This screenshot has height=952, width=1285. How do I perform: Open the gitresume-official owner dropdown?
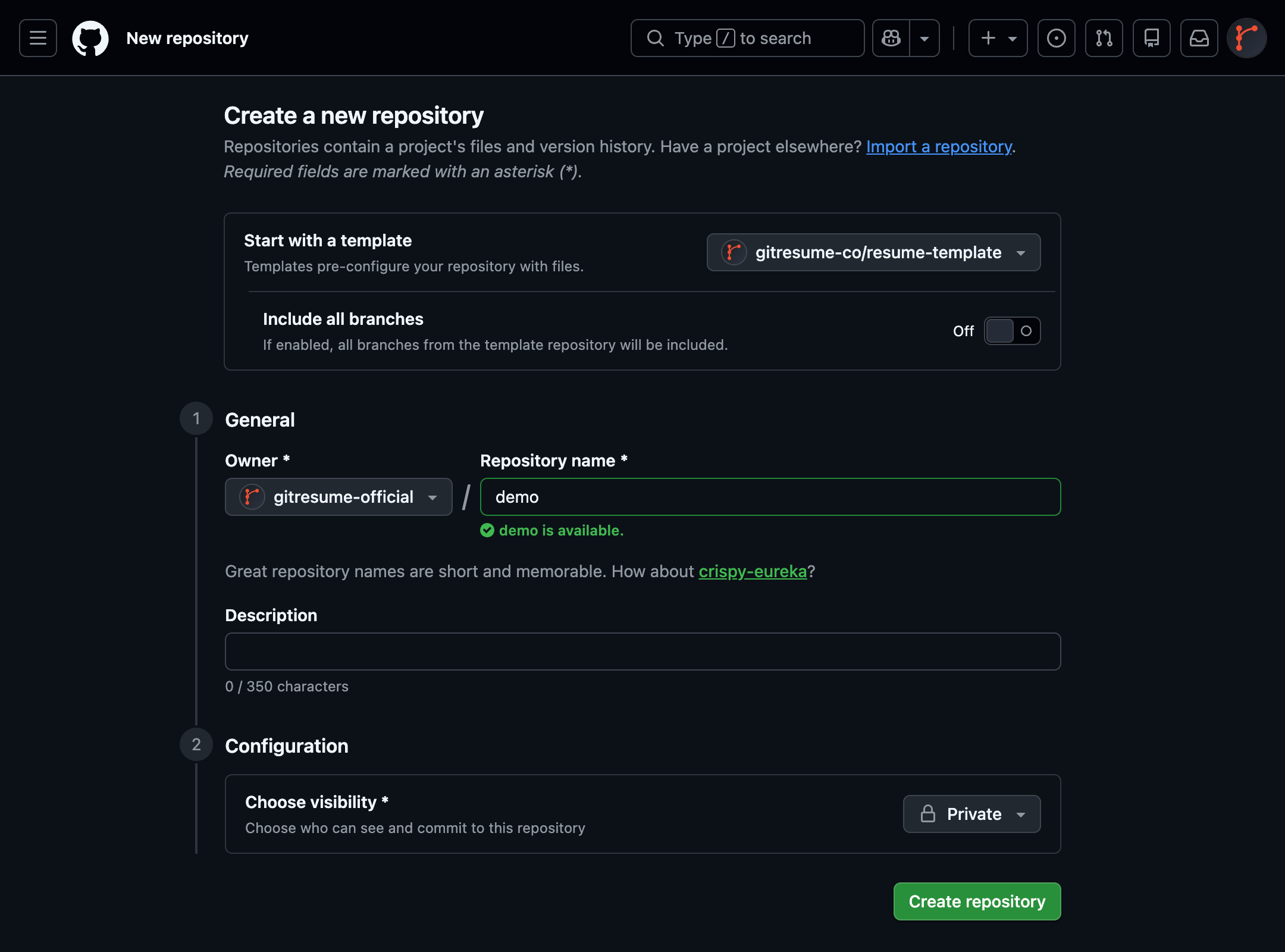tap(339, 497)
